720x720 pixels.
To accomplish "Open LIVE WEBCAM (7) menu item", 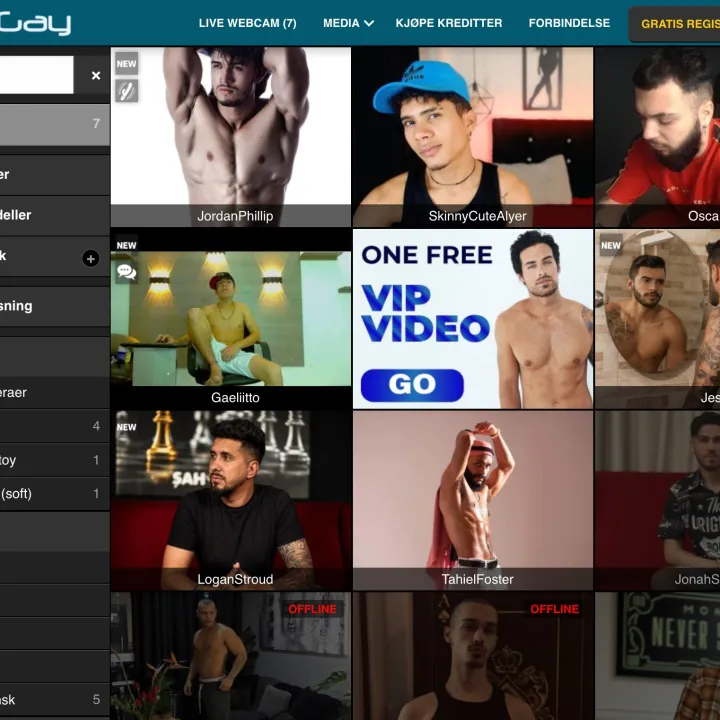I will 248,23.
